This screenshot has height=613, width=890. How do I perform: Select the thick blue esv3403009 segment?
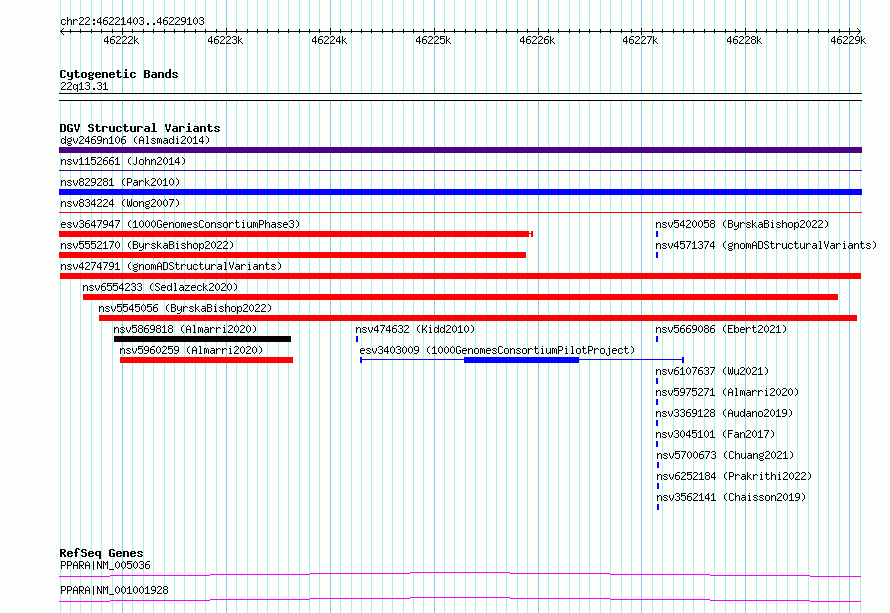[x=522, y=360]
